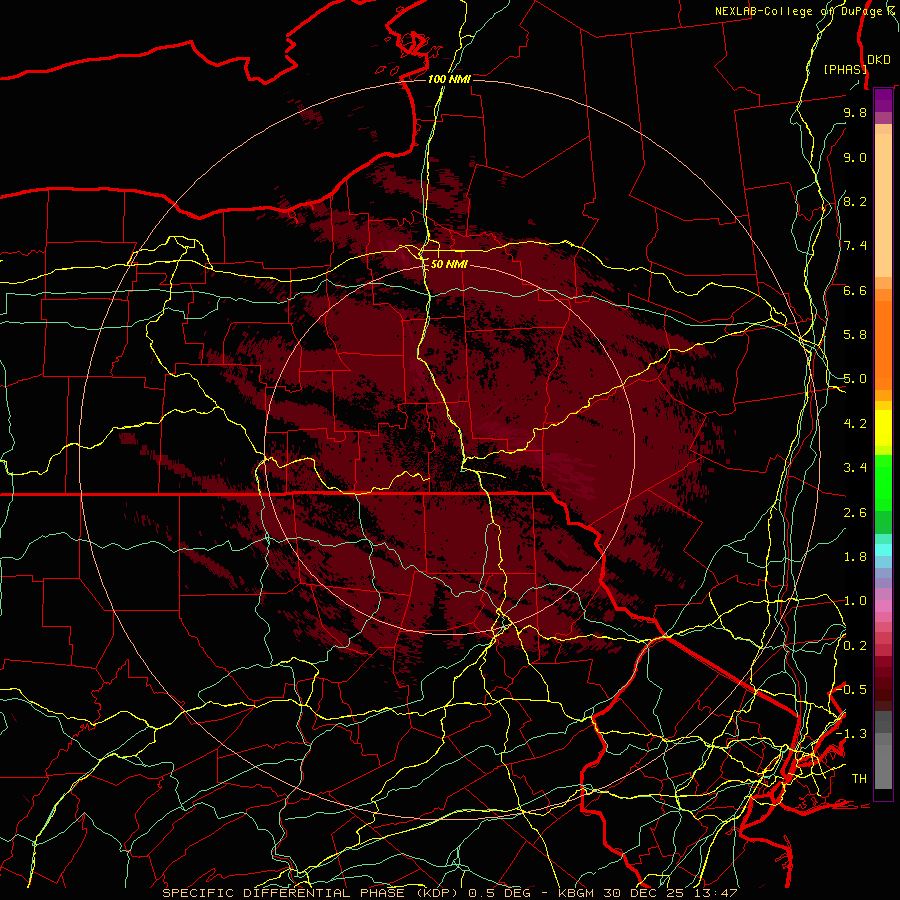Pick the pink segment of color bar
The width and height of the screenshot is (900, 900).
pyautogui.click(x=883, y=606)
